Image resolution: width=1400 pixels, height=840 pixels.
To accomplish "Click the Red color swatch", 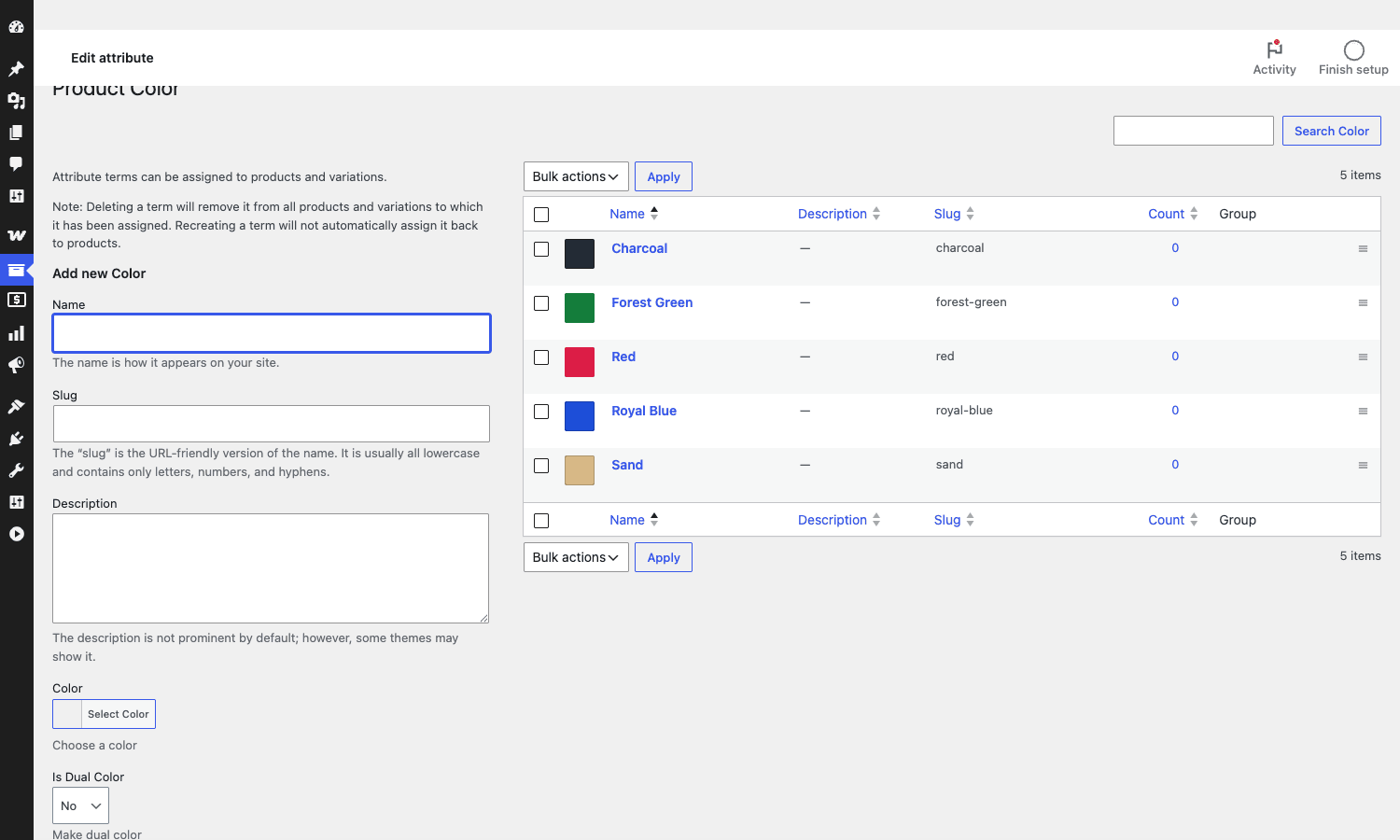I will 580,362.
